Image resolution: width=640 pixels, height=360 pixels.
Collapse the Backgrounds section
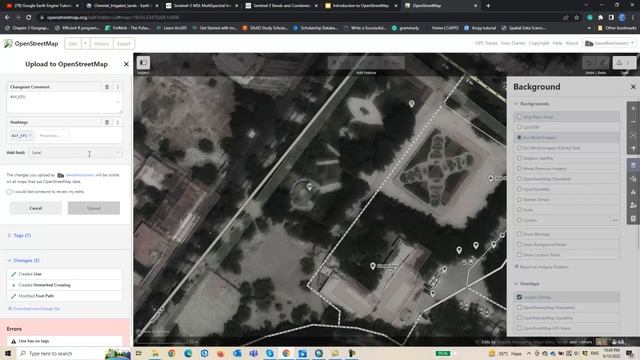coord(531,104)
